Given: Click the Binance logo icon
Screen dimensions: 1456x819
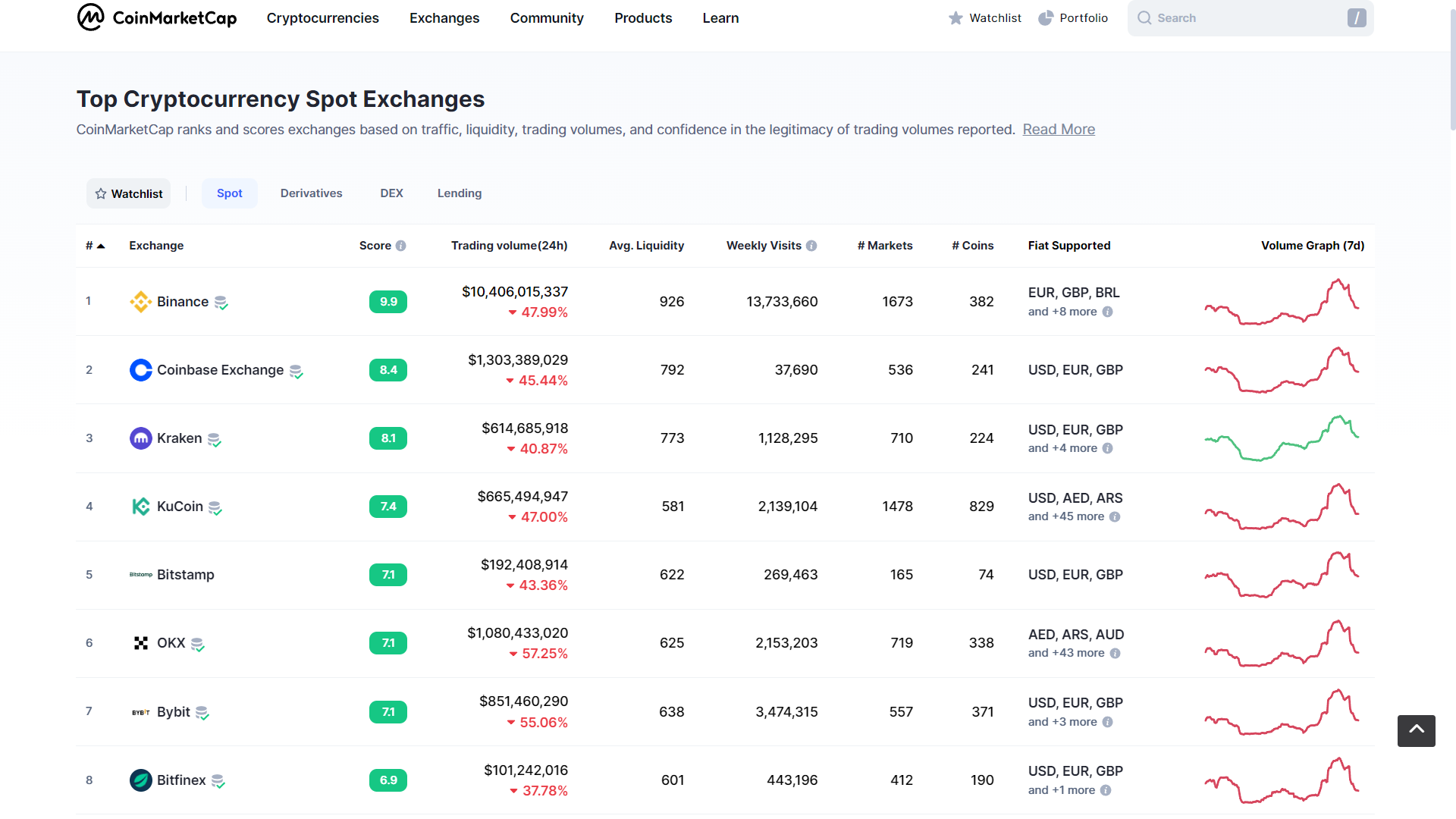Looking at the screenshot, I should (140, 302).
